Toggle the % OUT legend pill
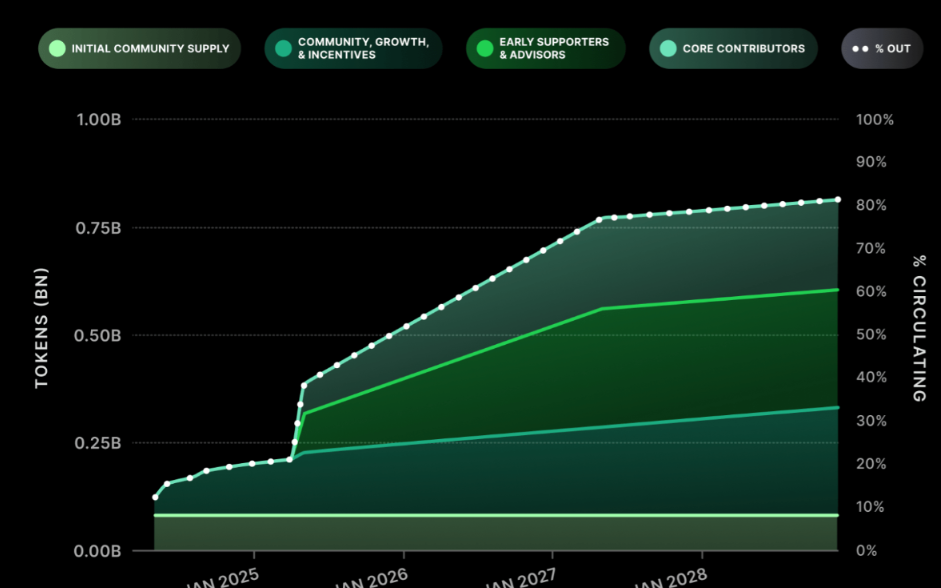941x588 pixels. 882,49
